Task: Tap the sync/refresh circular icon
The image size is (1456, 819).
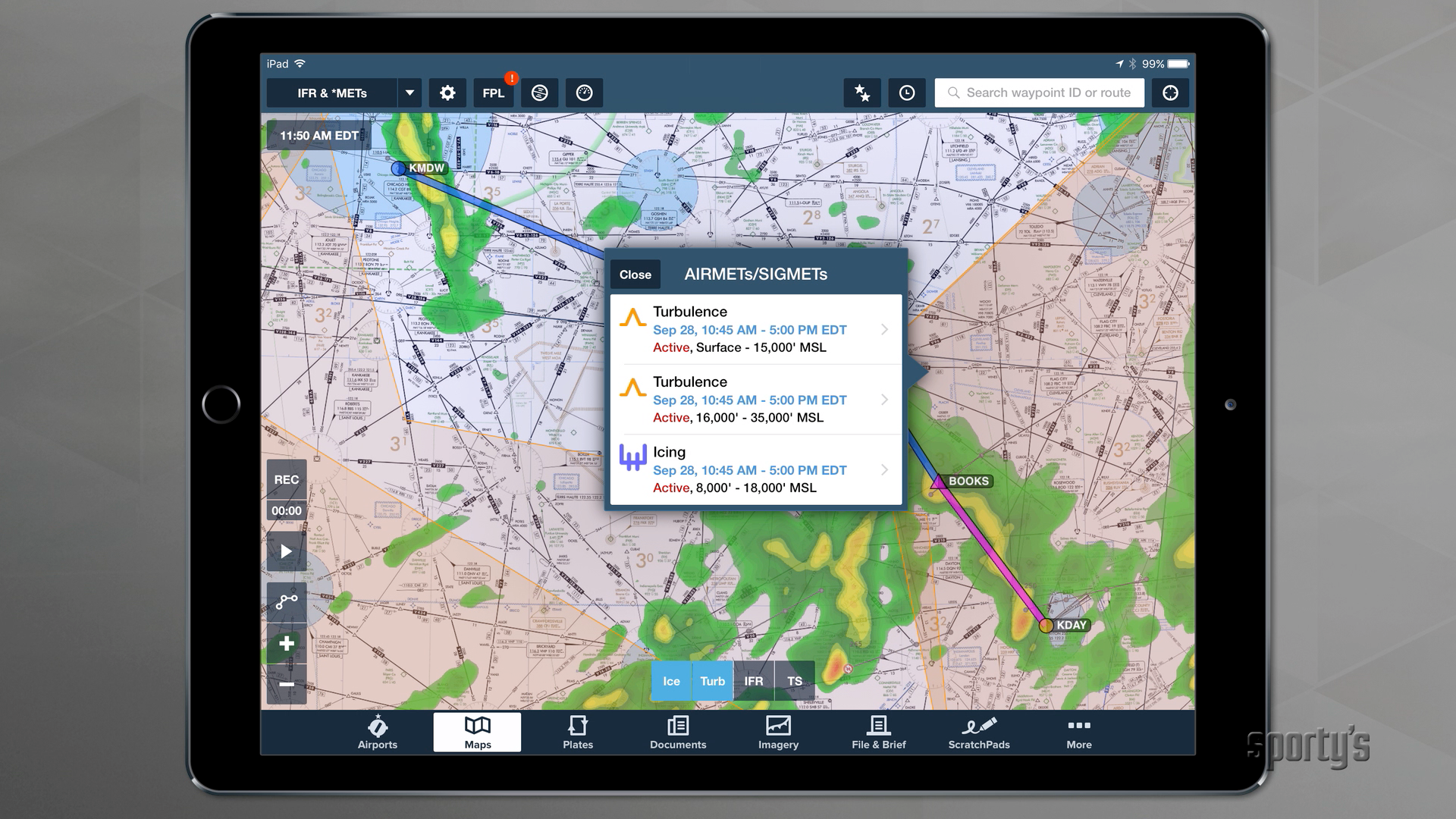Action: (540, 93)
